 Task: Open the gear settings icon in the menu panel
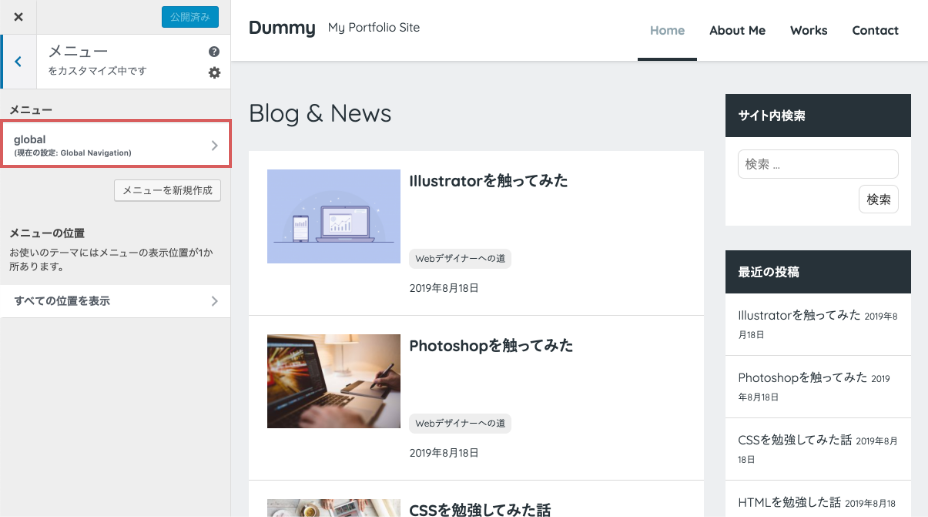(x=214, y=73)
